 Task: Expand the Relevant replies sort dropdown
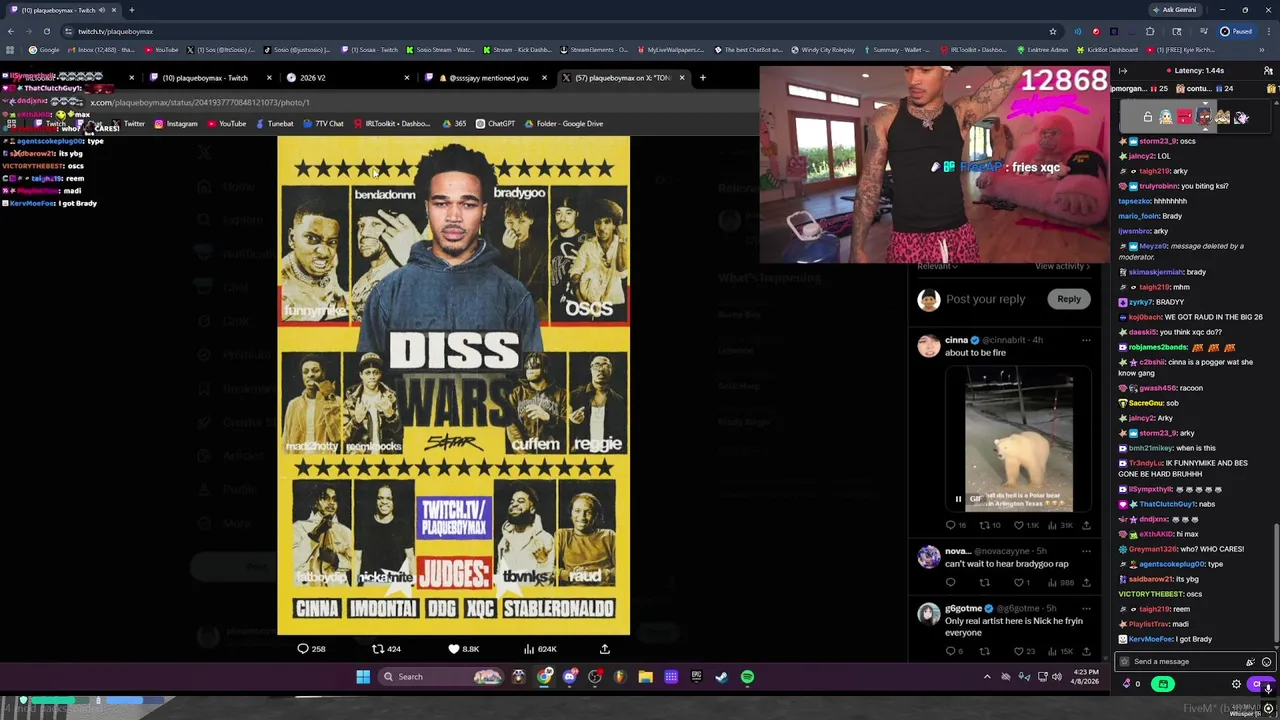938,266
